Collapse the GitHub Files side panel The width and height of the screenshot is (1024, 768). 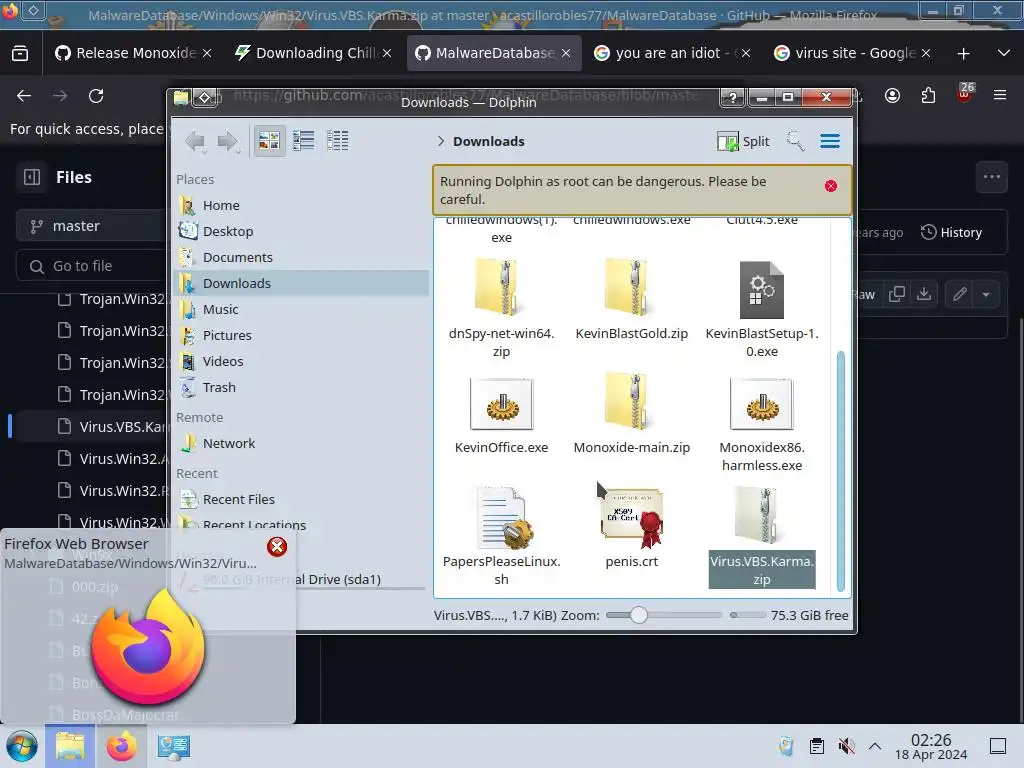click(x=32, y=177)
